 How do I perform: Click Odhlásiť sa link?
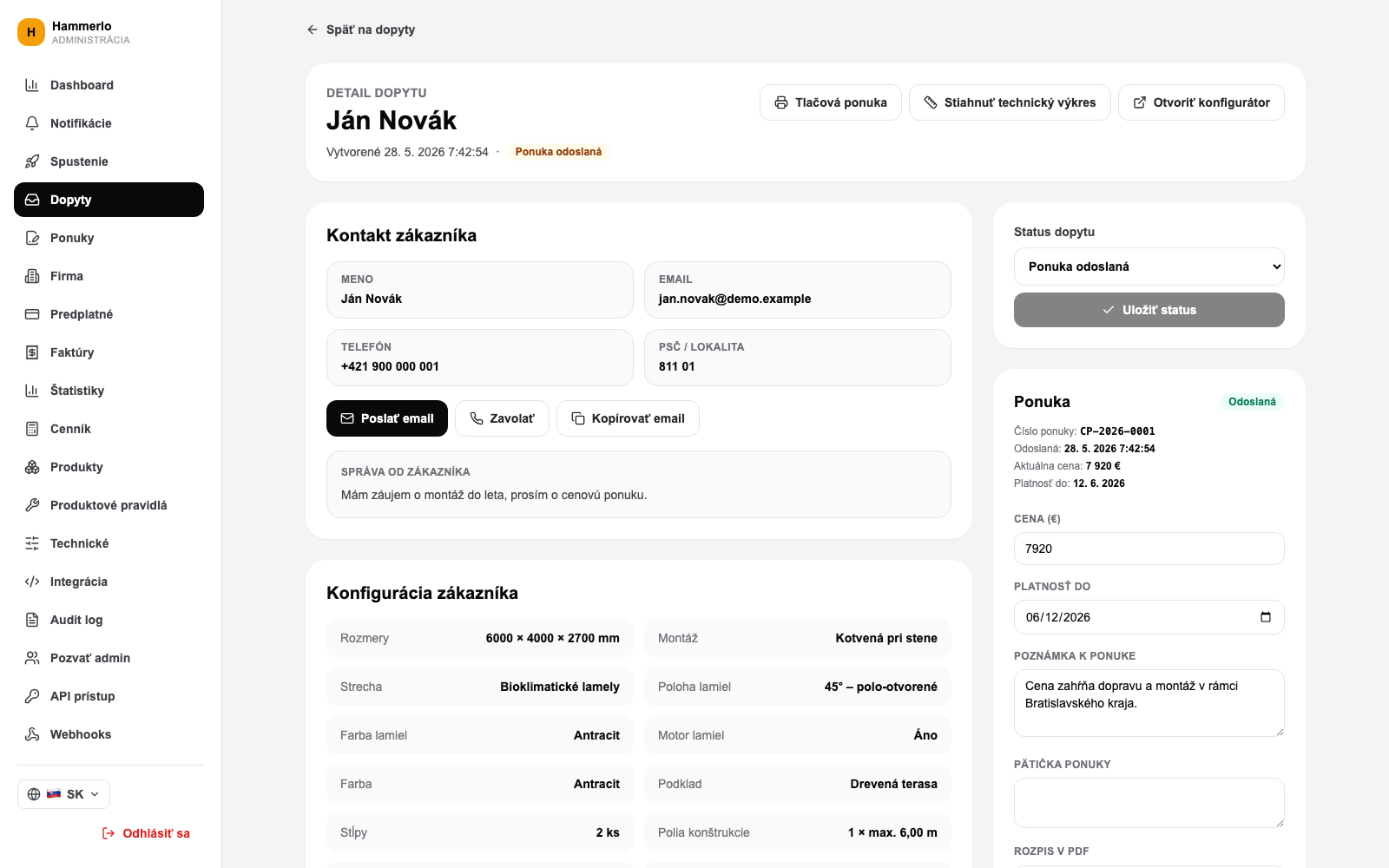[146, 833]
